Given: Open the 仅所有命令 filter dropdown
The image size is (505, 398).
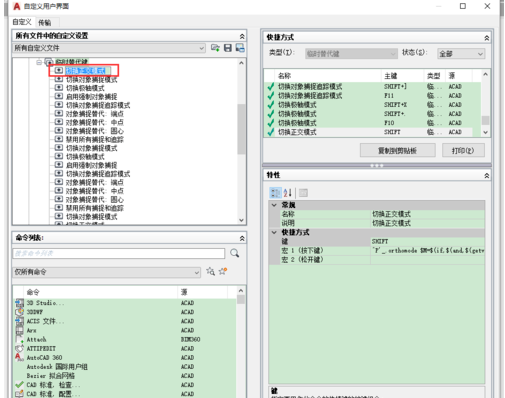Looking at the screenshot, I should [107, 272].
